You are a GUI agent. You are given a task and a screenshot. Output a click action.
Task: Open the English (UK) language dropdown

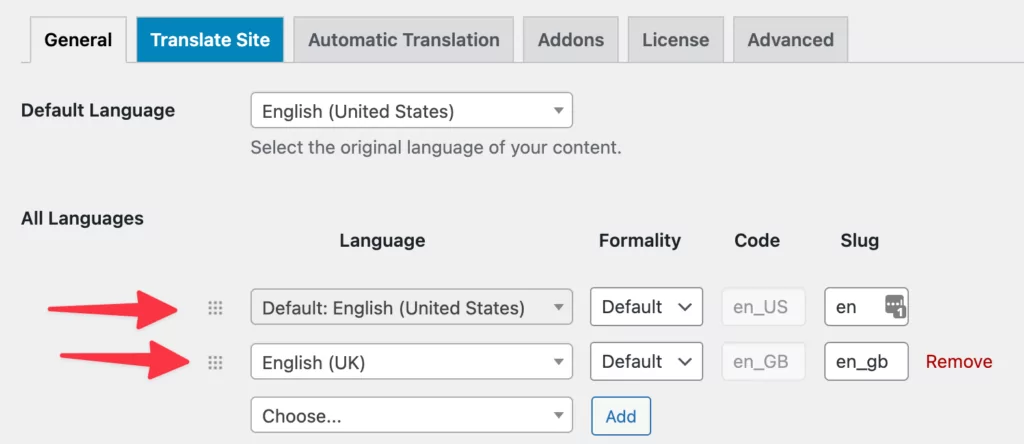[411, 362]
